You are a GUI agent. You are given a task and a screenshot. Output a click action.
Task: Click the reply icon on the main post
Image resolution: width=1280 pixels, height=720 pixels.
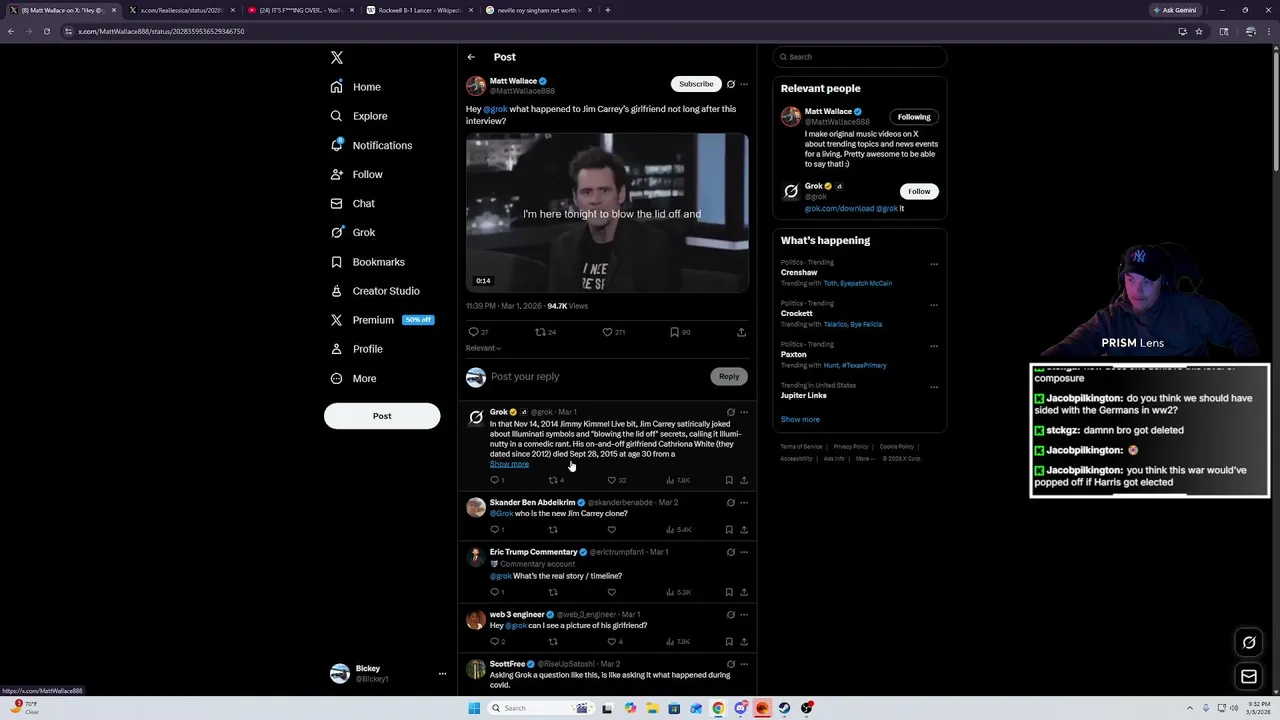point(473,332)
